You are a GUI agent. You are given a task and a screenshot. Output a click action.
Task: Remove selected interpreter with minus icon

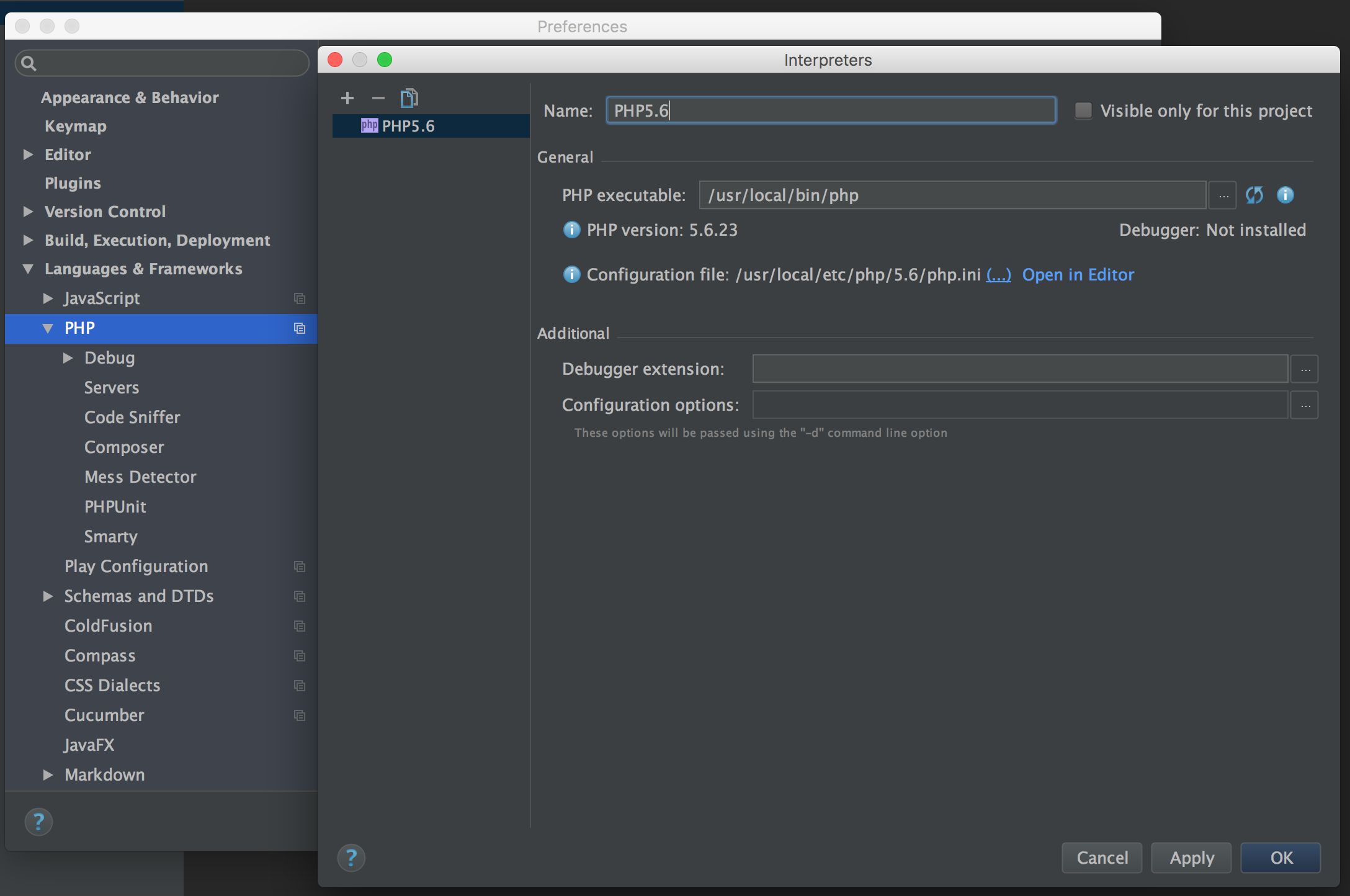(378, 98)
